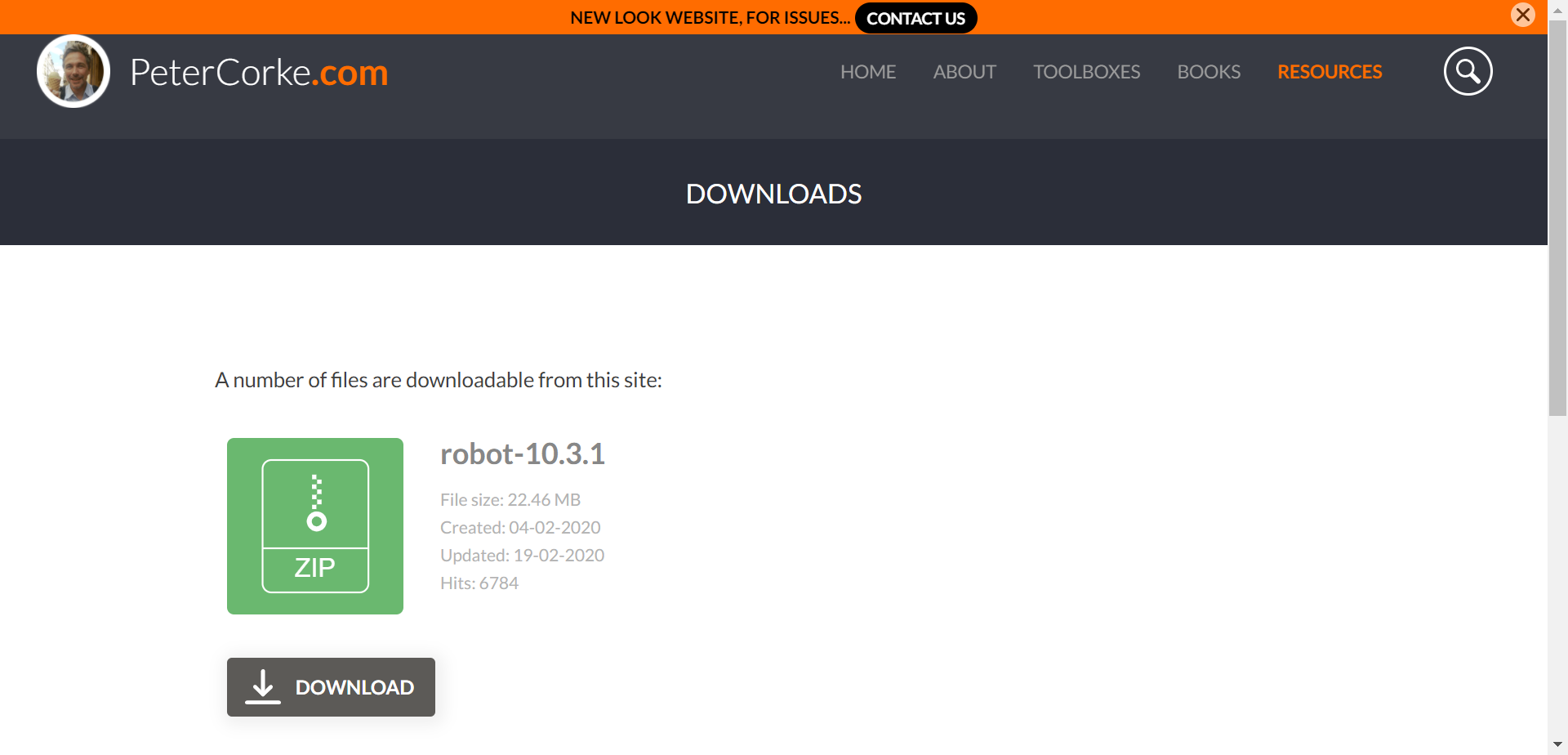Image resolution: width=1568 pixels, height=755 pixels.
Task: Click the page vertical scrollbar thumb
Action: coord(1557,218)
